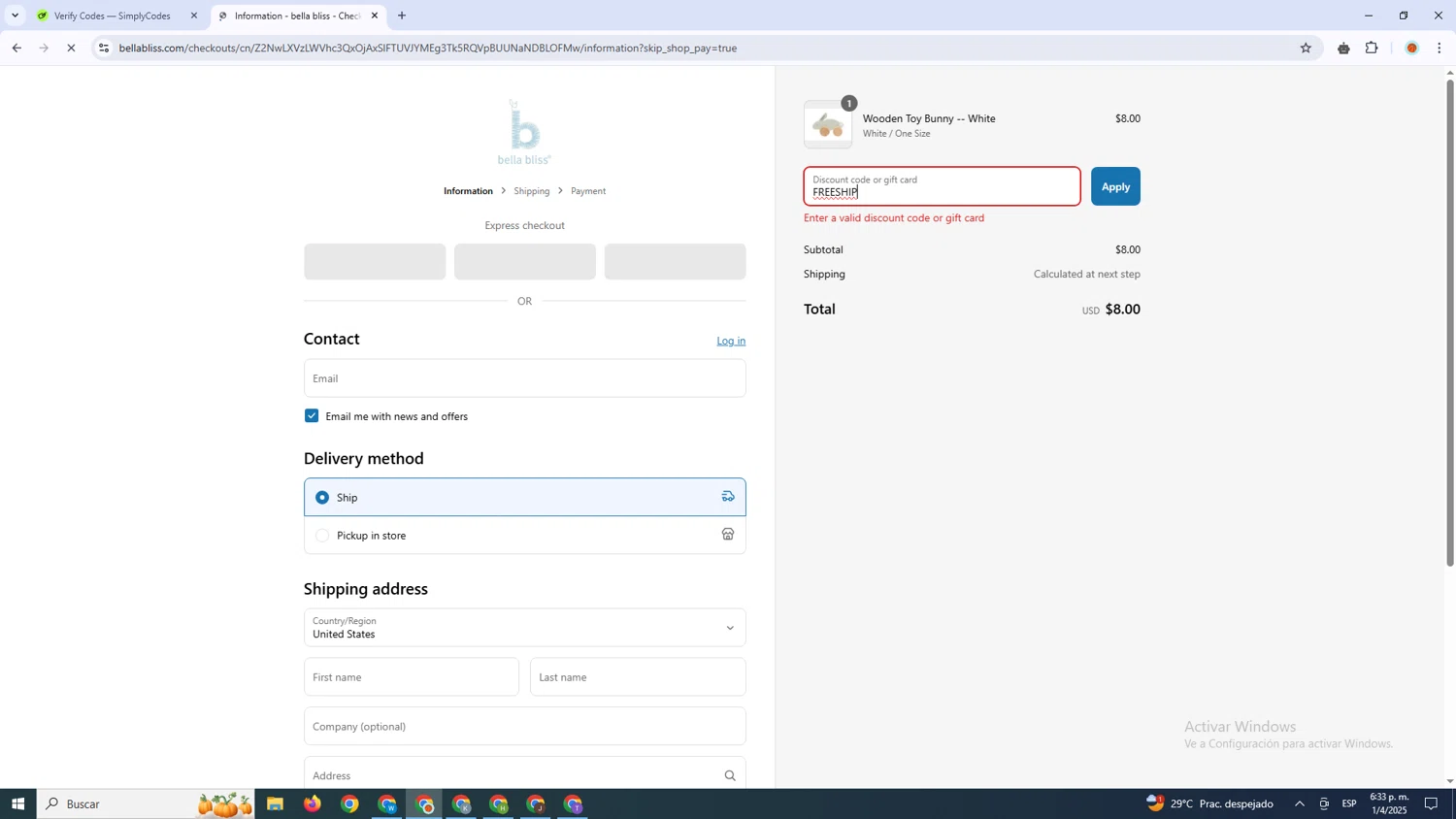Focus the Email input field
The image size is (1456, 819).
524,378
